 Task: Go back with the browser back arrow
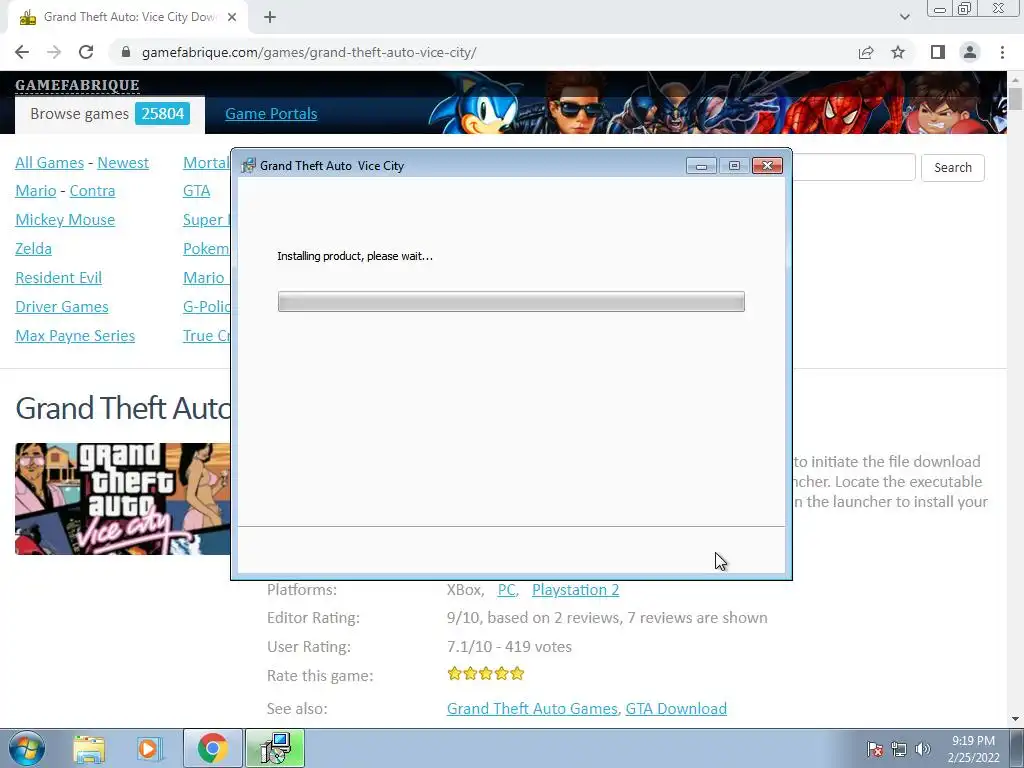pos(22,52)
